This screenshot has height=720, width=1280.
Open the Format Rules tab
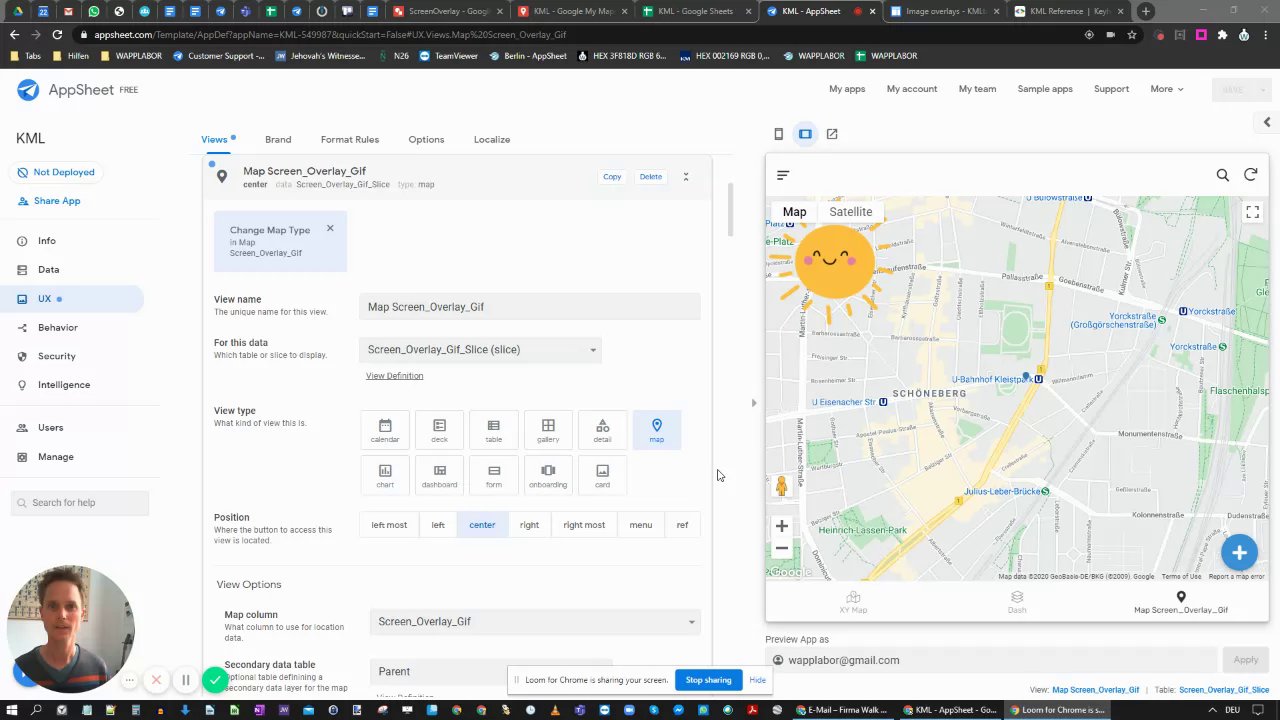[x=350, y=140]
